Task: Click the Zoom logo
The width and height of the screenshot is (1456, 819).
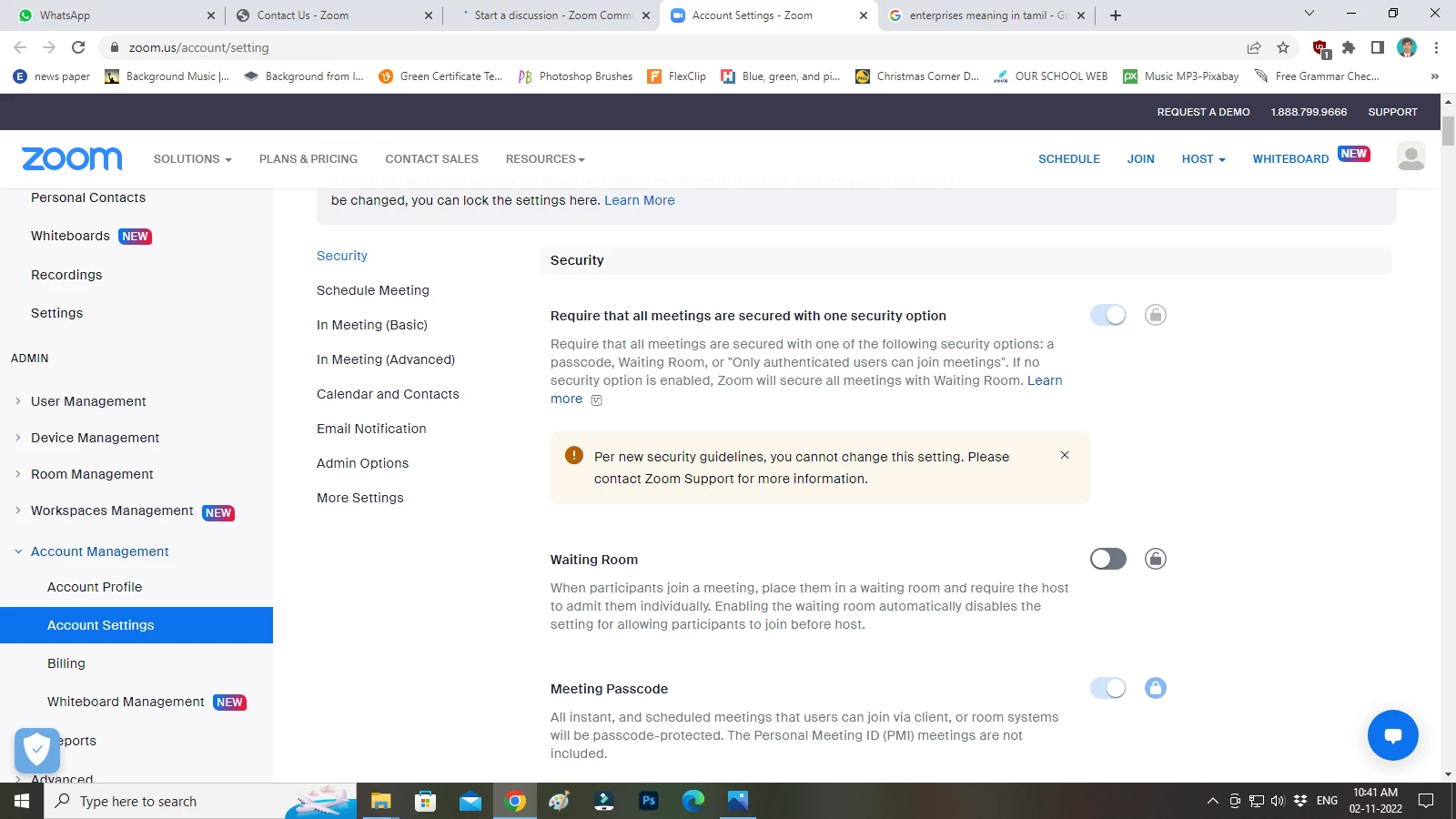Action: (x=72, y=158)
